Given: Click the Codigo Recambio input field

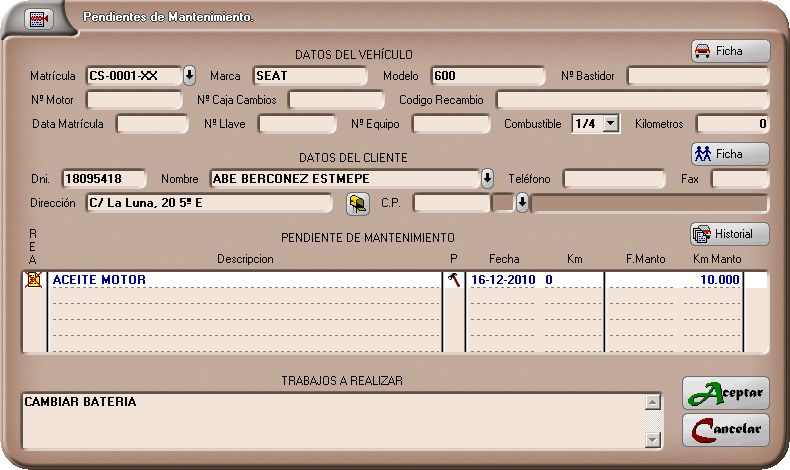Looking at the screenshot, I should 632,100.
